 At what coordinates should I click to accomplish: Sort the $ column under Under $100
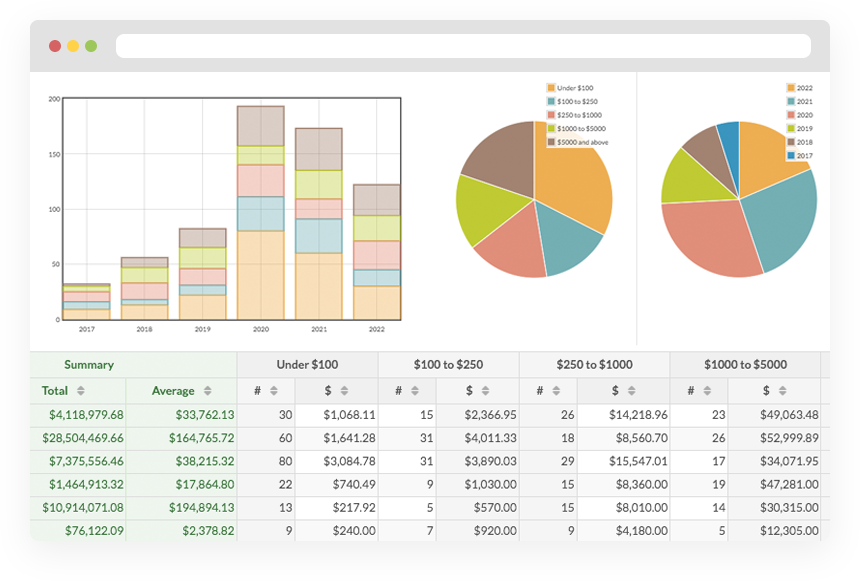(x=346, y=390)
